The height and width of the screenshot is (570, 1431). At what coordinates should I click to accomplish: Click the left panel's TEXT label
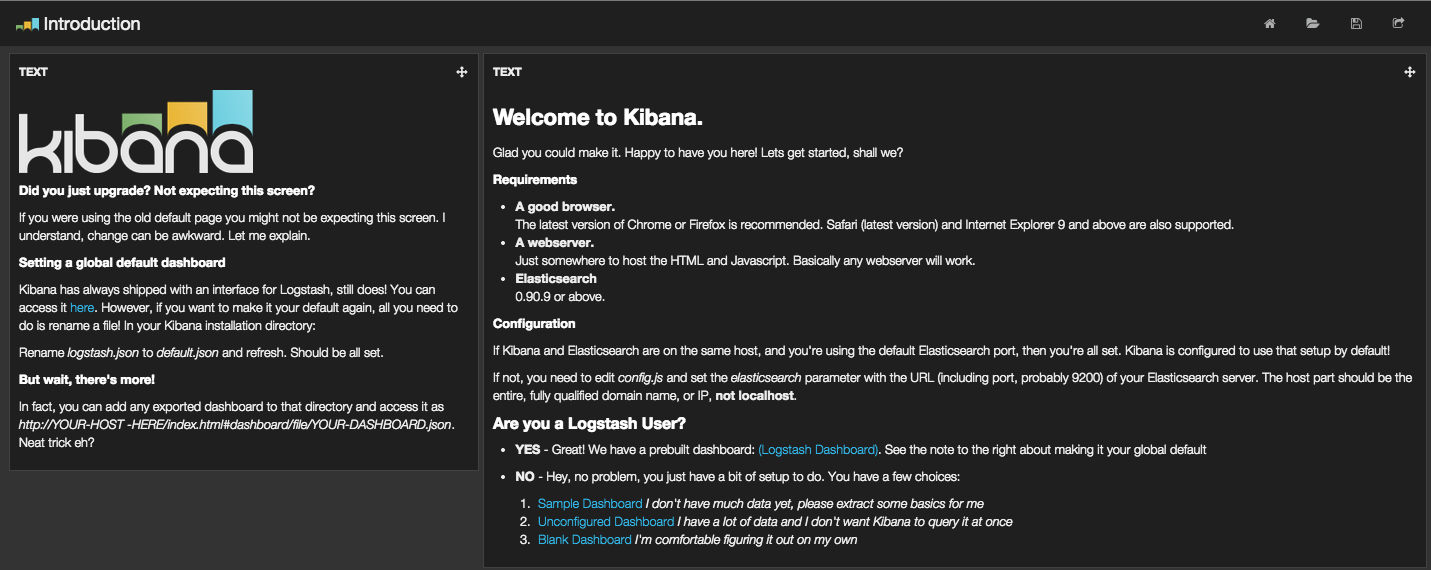tap(33, 72)
